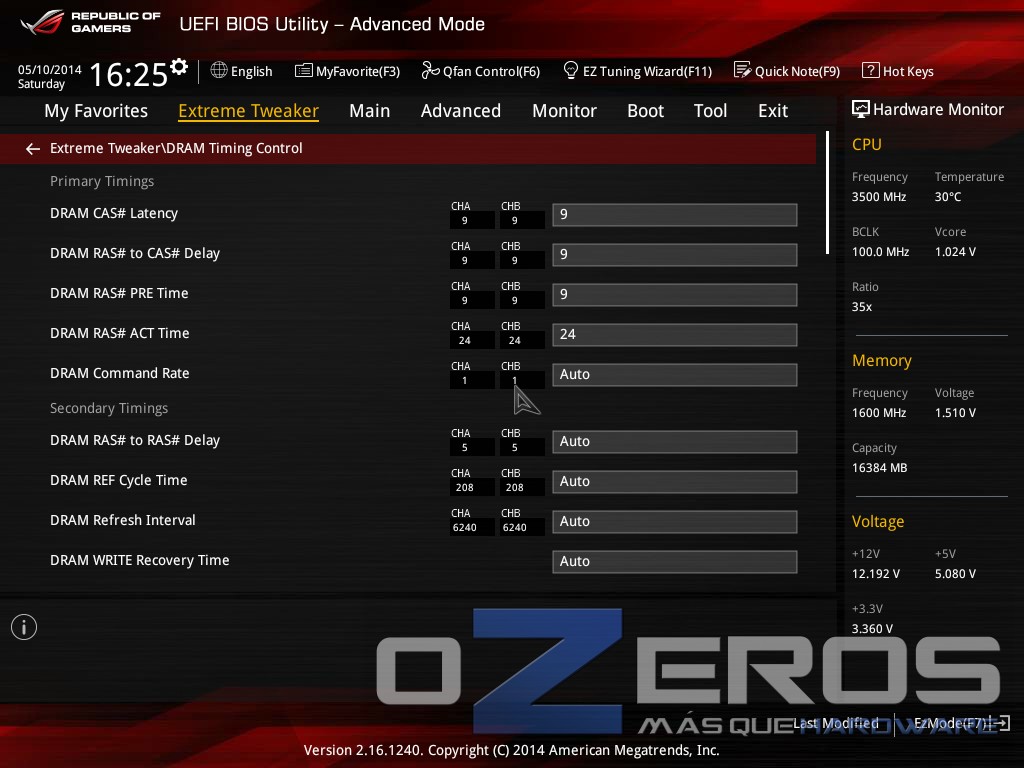Select DRAM RAS# PRE Time label
The image size is (1024, 768).
[119, 293]
